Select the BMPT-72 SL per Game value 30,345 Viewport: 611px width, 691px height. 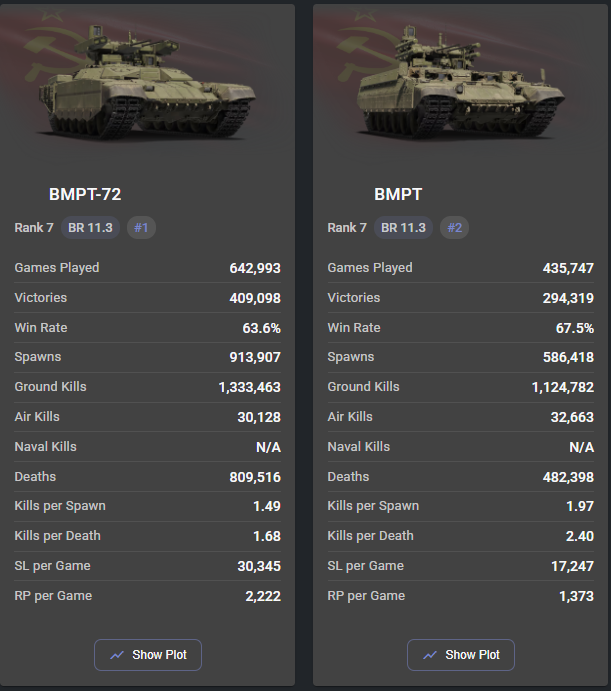[258, 566]
